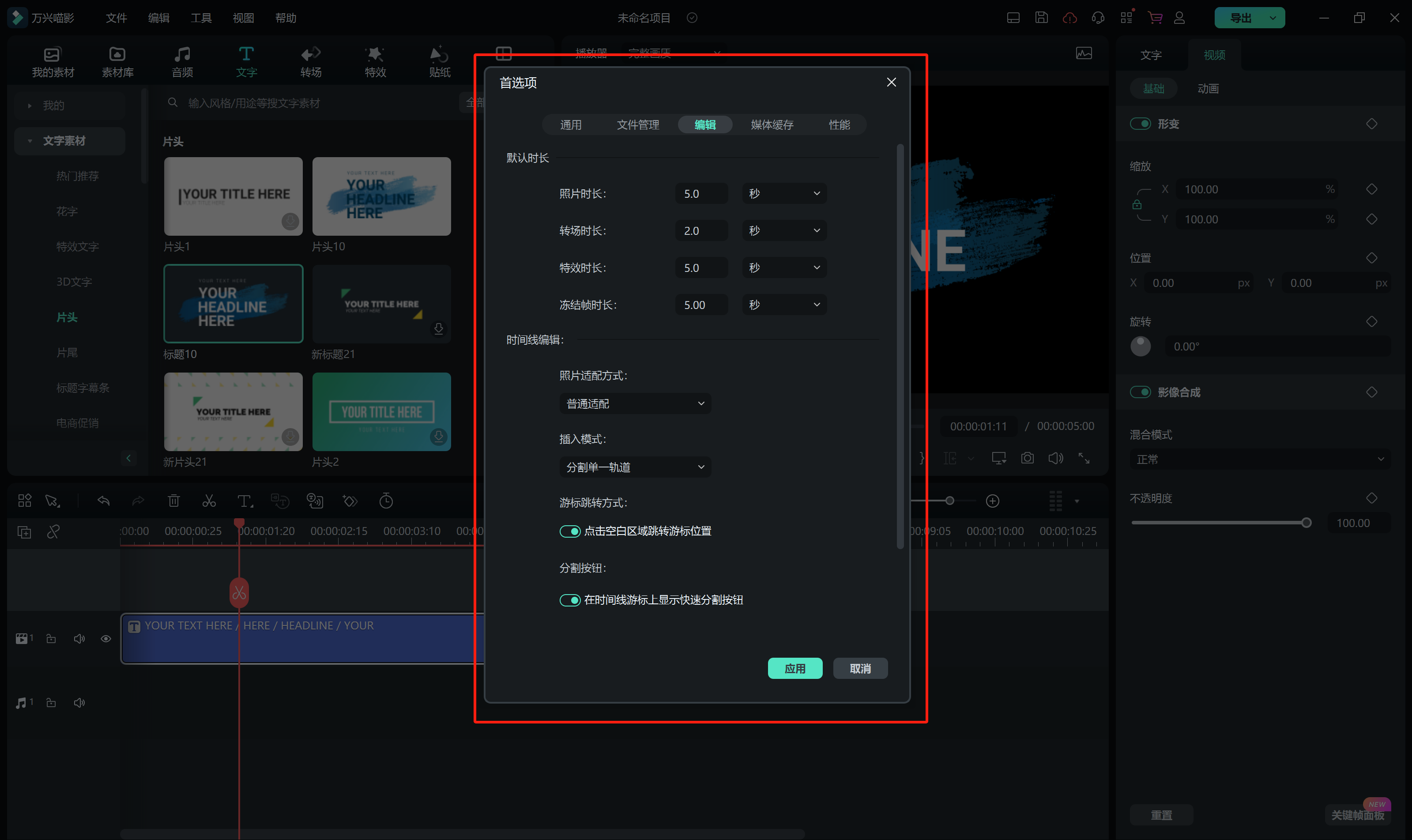Expand the insert mode dropdown (分割单一轨道)

pos(635,467)
